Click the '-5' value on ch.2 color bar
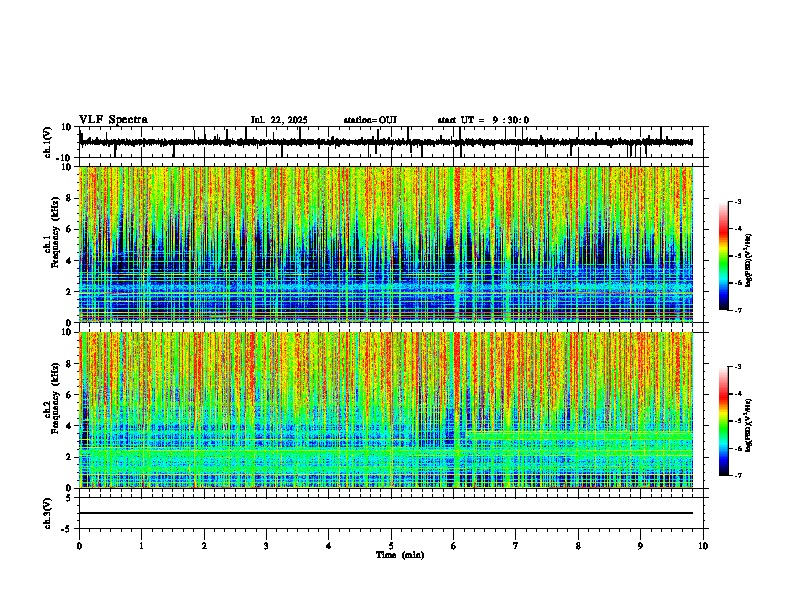This screenshot has height=612, width=792. (x=738, y=421)
